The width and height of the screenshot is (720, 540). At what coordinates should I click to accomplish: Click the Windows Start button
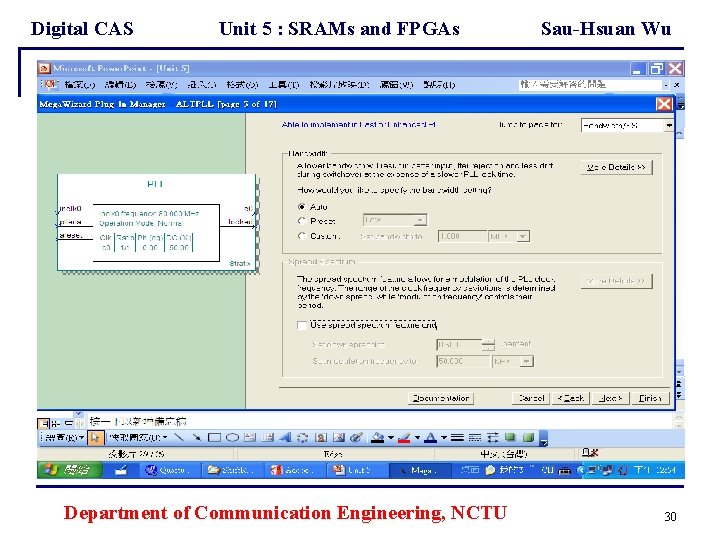click(x=69, y=470)
